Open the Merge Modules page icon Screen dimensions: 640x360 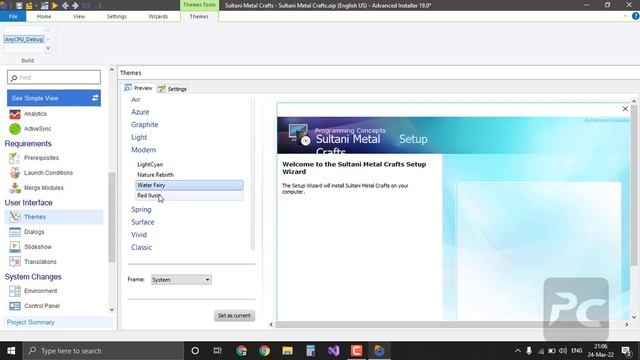pos(15,188)
